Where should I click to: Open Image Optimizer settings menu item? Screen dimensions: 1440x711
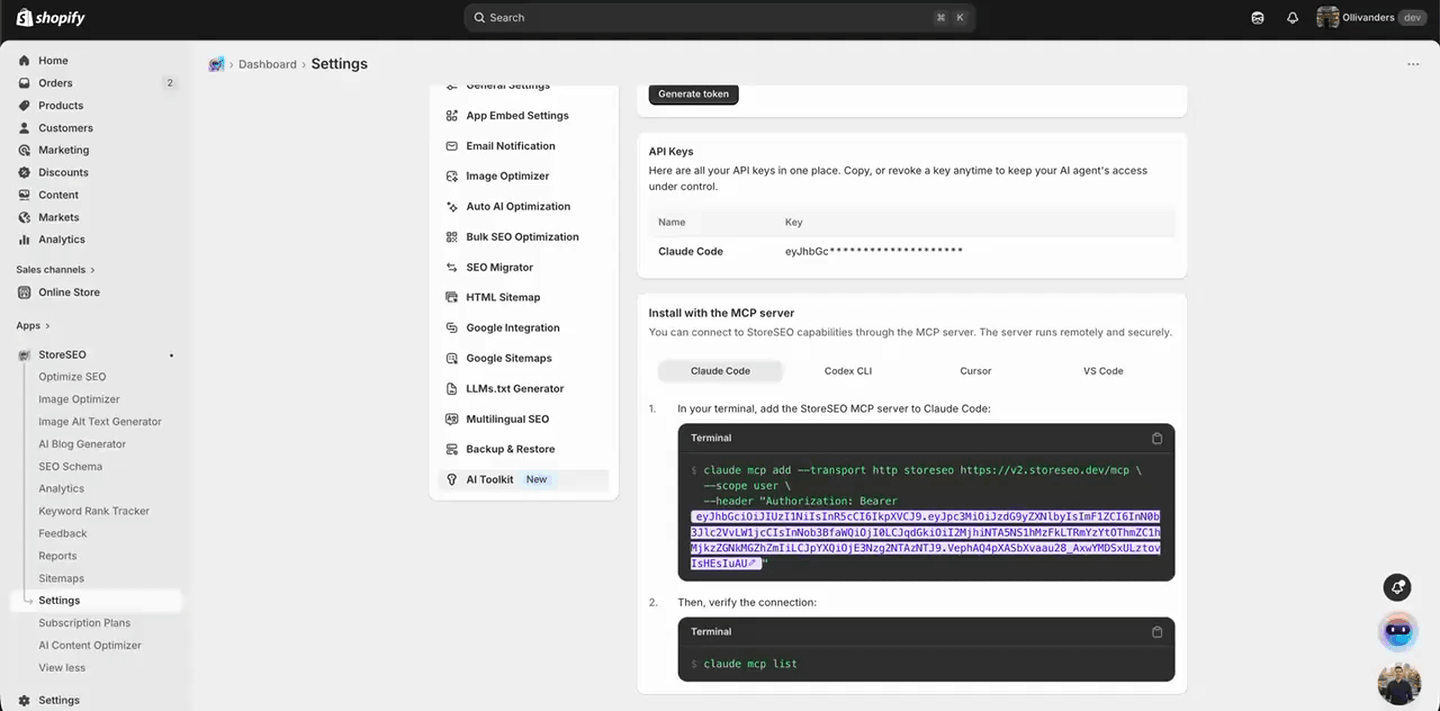[507, 176]
